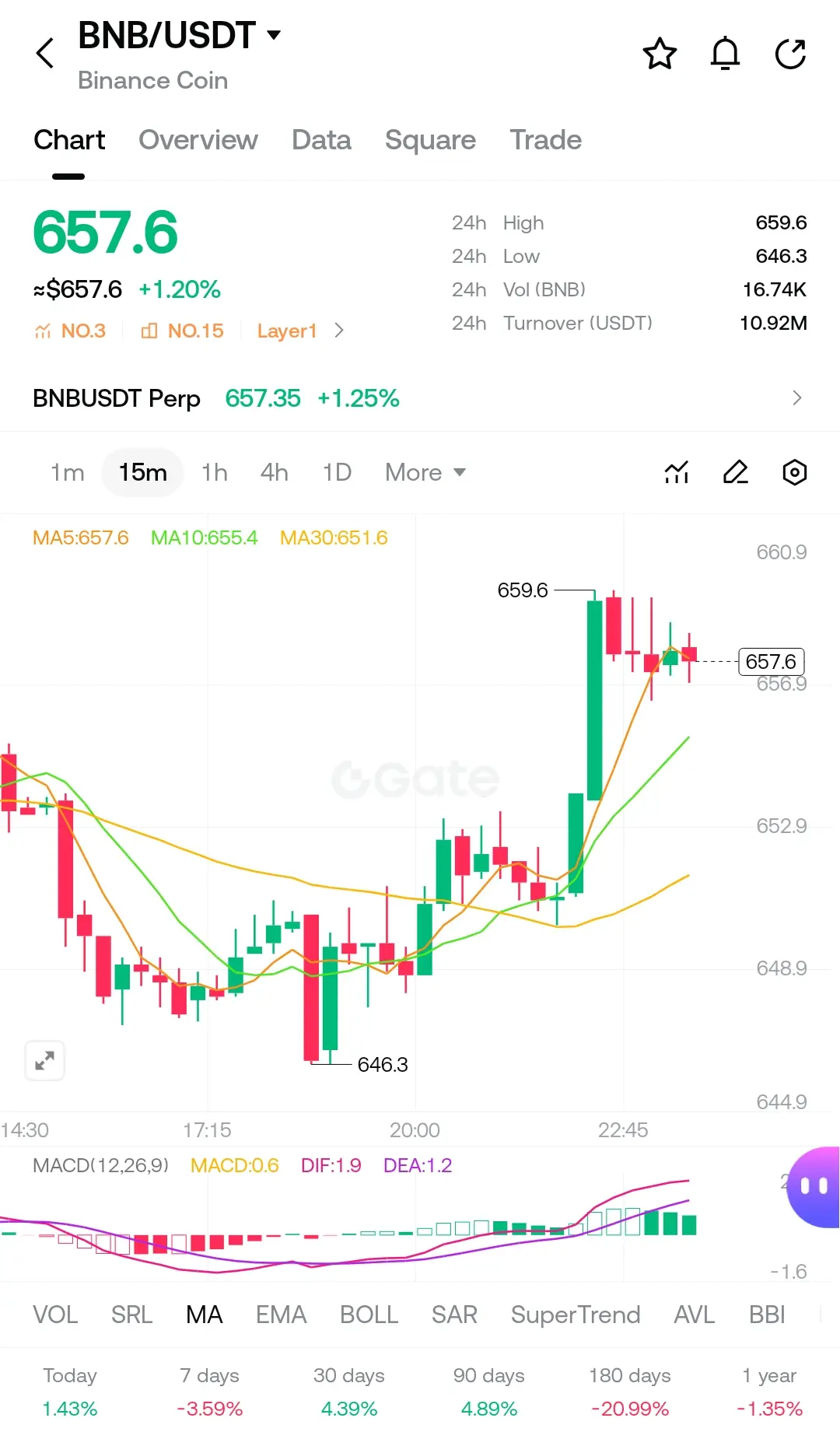Tap chevron at end of BNBUSDT Perp row
The height and width of the screenshot is (1432, 840).
pos(796,398)
